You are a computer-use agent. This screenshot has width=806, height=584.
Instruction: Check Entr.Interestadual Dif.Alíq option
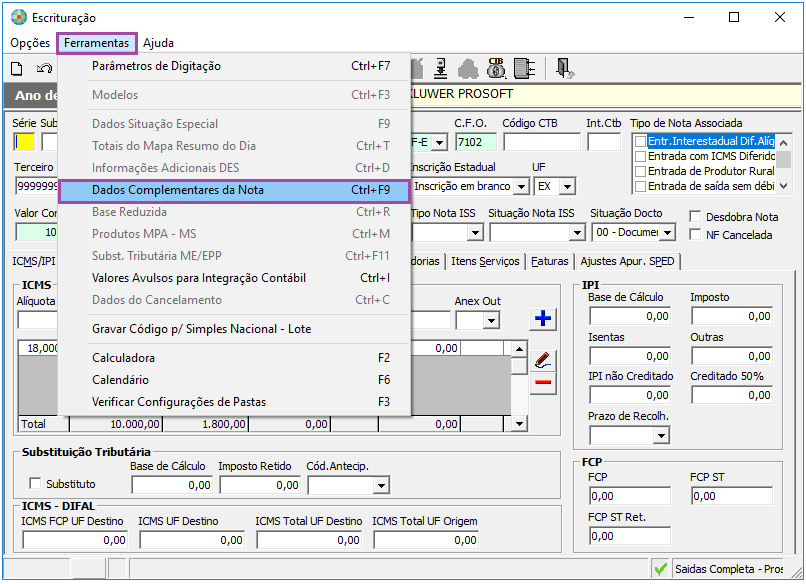pos(640,141)
